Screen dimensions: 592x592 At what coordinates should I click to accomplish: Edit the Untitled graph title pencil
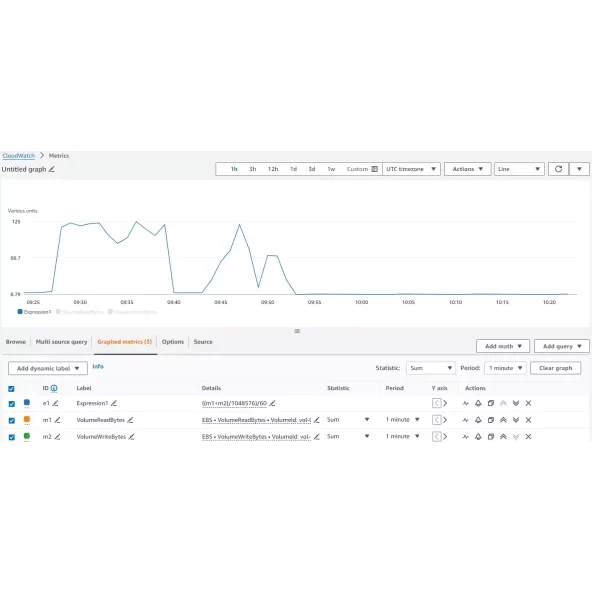click(x=52, y=169)
